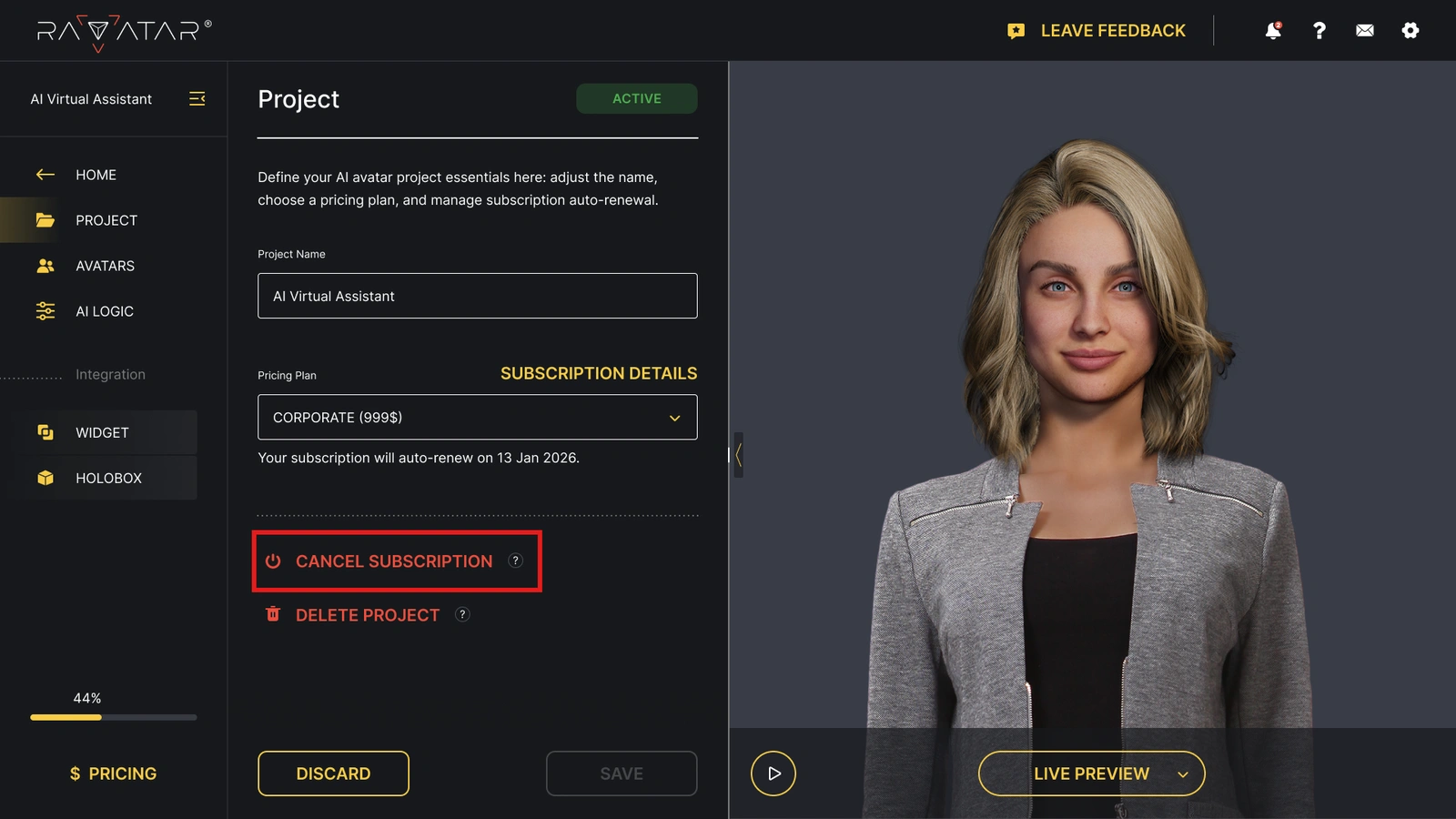This screenshot has height=819, width=1456.
Task: Click the notifications bell icon
Action: tap(1272, 30)
